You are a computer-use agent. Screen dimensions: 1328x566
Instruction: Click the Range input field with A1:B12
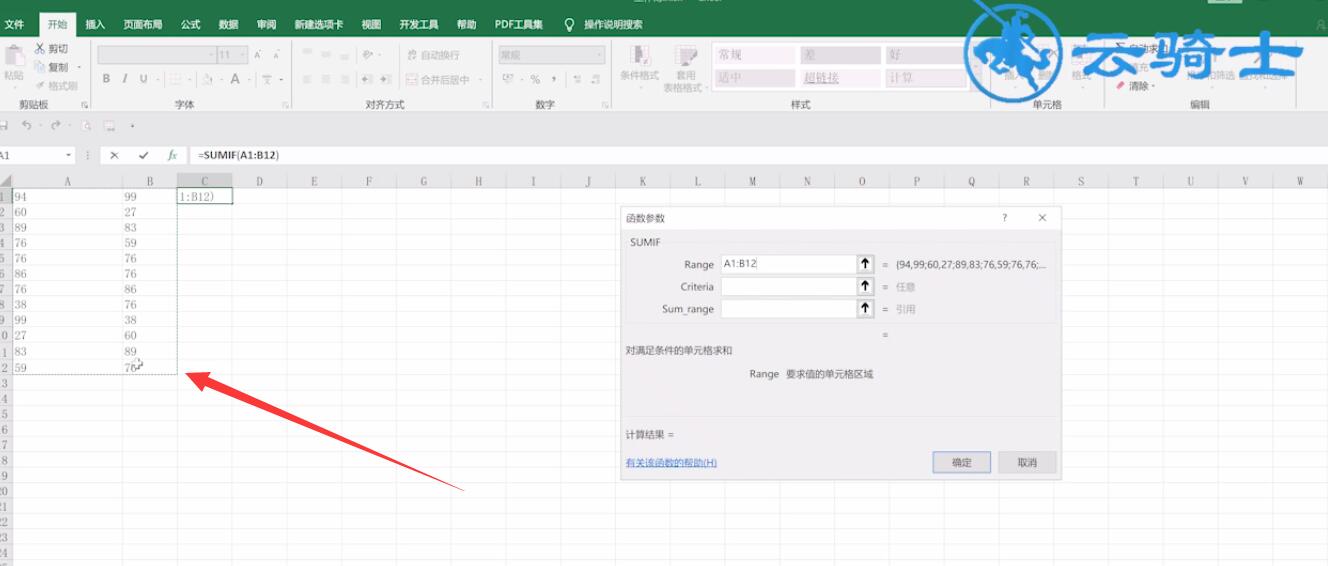pyautogui.click(x=787, y=264)
